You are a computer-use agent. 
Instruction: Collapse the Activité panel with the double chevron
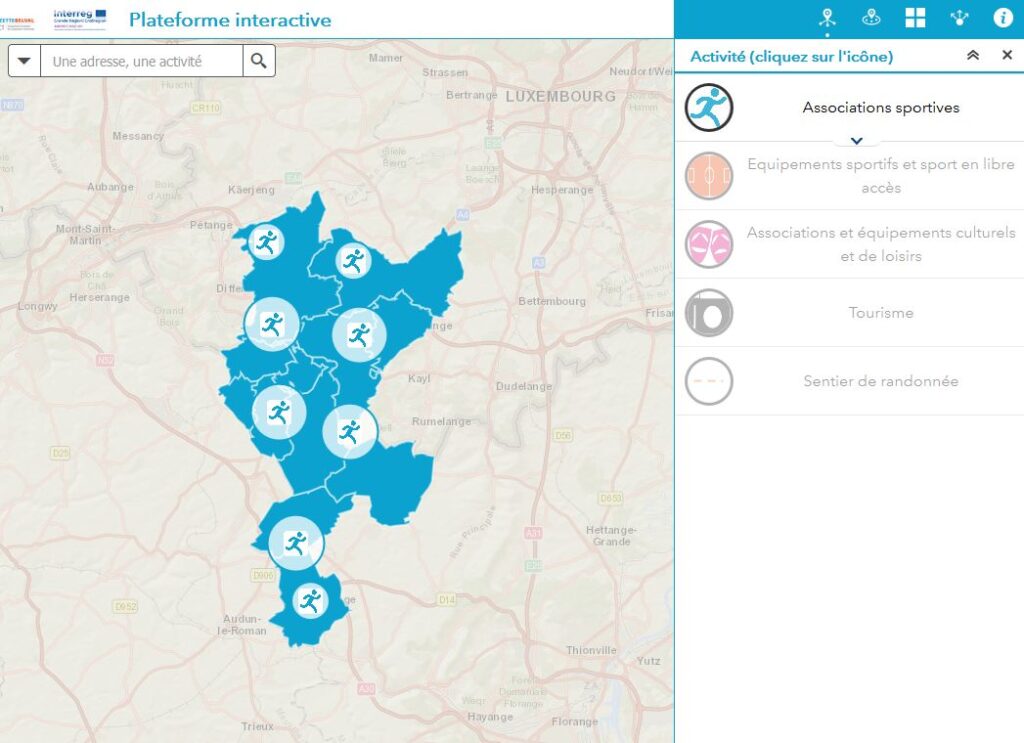point(971,55)
